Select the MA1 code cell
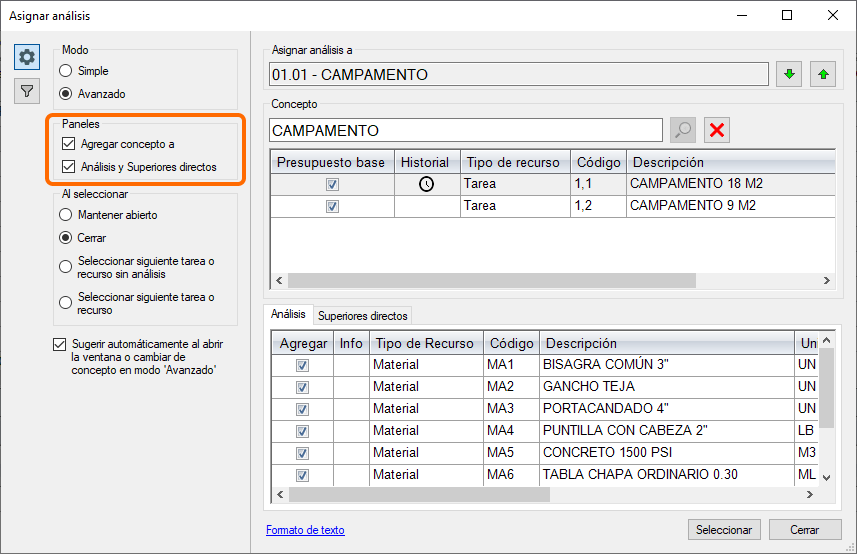The image size is (857, 554). tap(512, 364)
